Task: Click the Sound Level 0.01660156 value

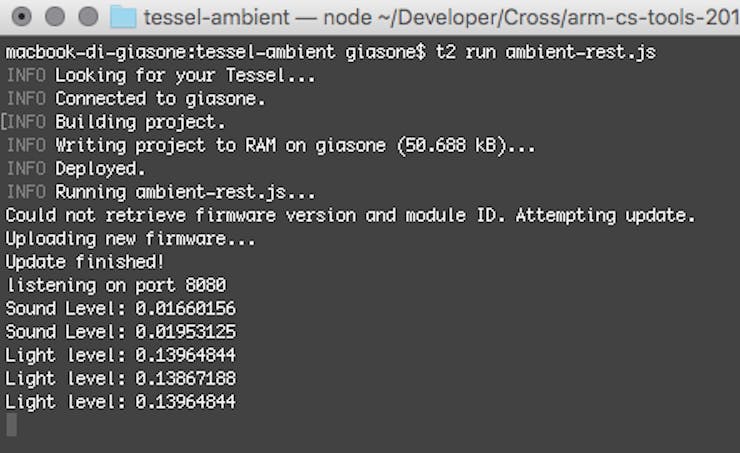Action: coord(185,309)
